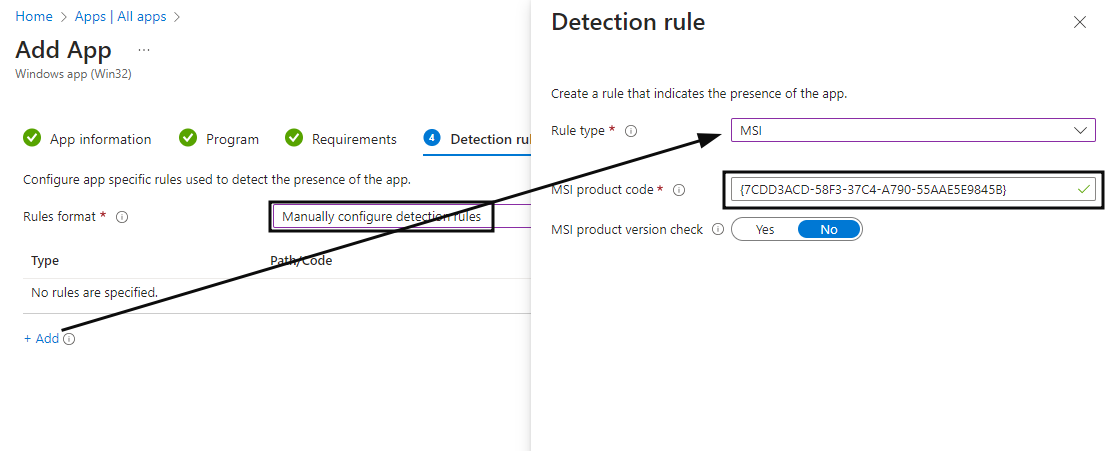Set MSI product version check to No

pos(828,230)
